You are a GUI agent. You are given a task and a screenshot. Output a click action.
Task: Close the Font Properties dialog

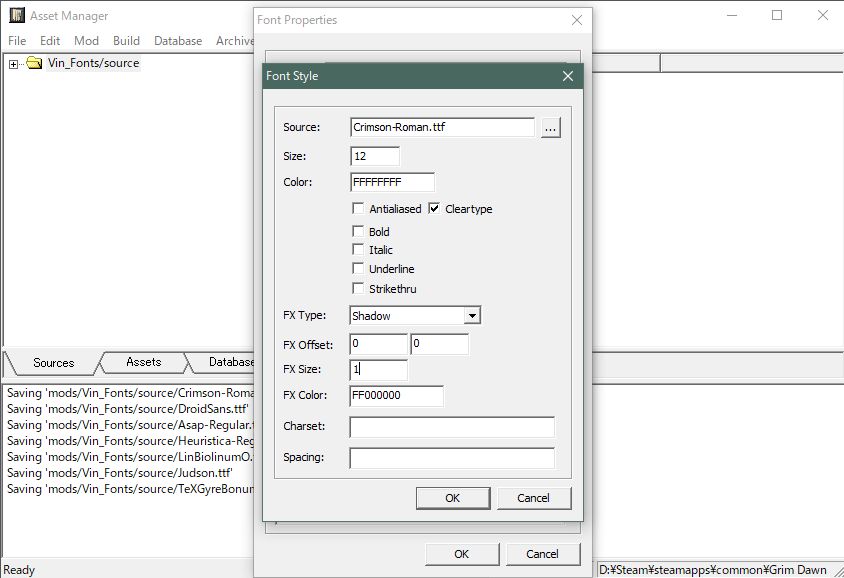[576, 20]
